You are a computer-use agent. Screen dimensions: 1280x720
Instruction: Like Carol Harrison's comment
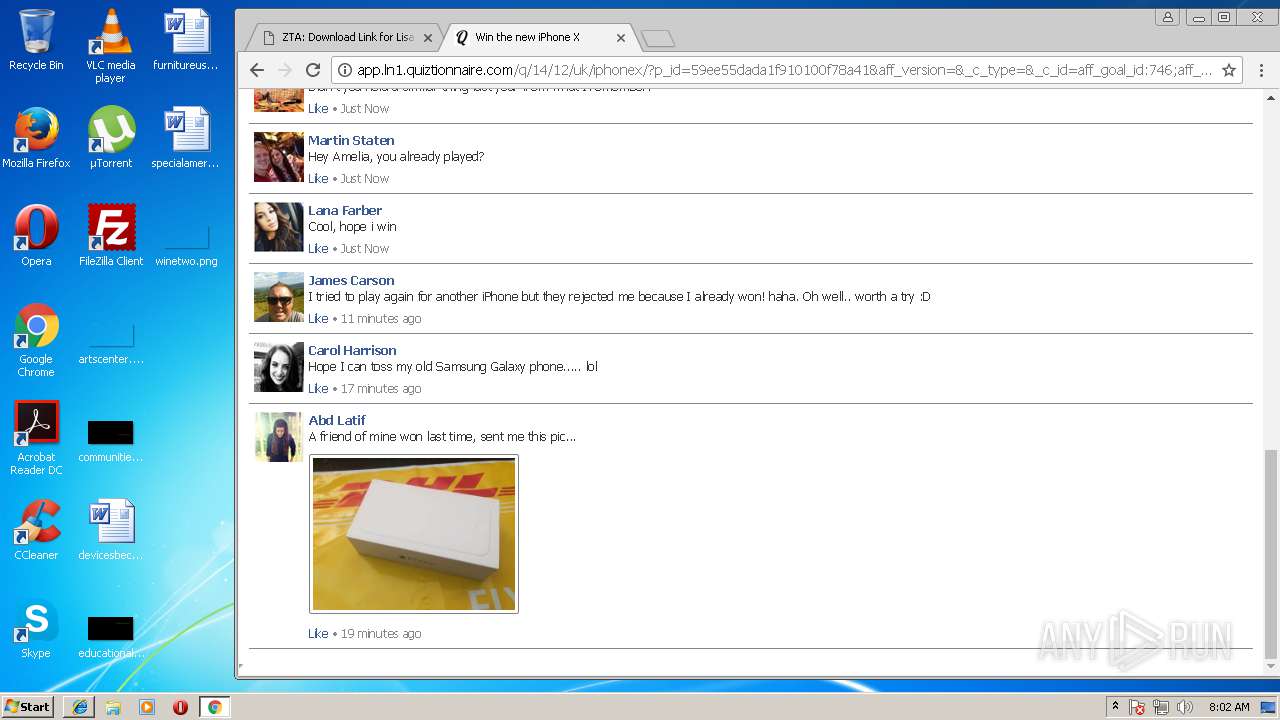click(x=318, y=388)
